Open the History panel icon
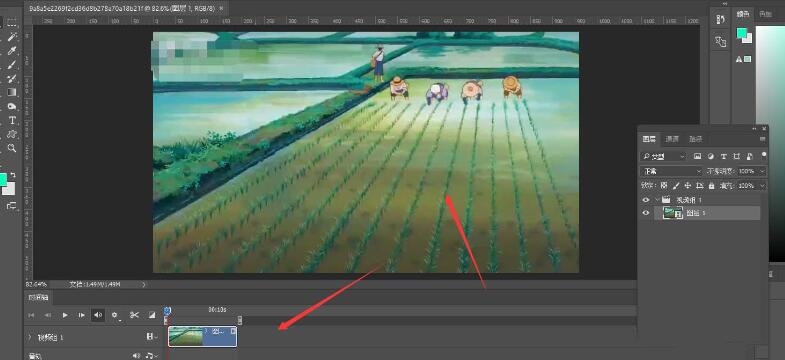Screen dimensions: 785x360 (x=720, y=20)
